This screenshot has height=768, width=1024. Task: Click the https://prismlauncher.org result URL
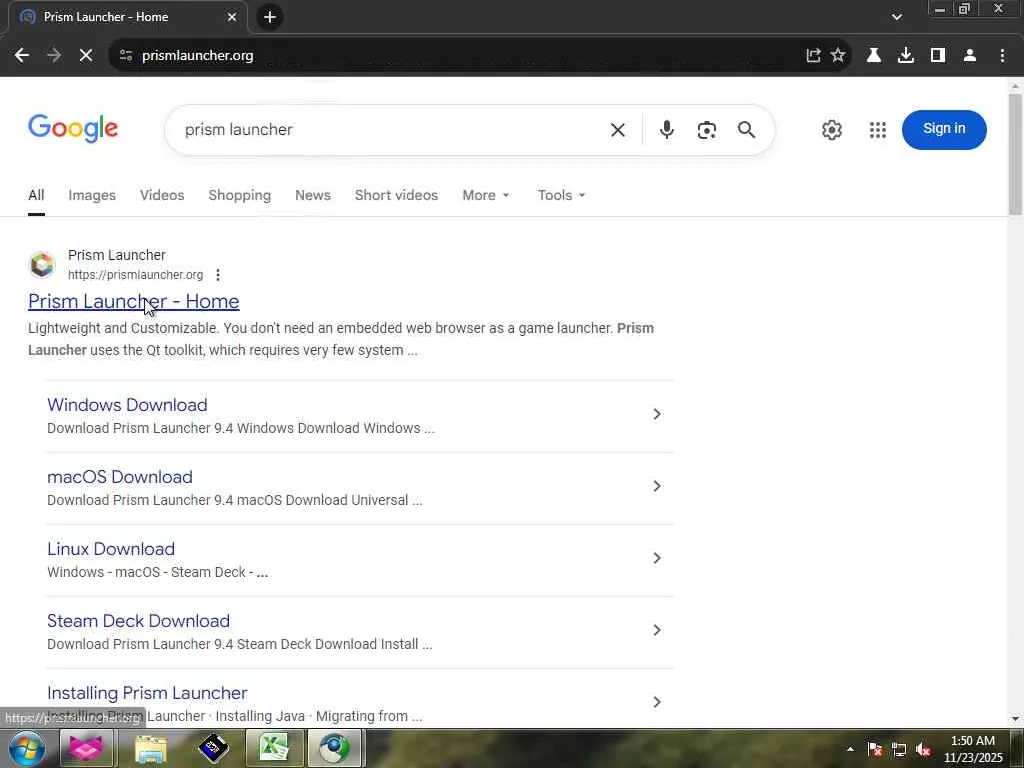pyautogui.click(x=135, y=275)
